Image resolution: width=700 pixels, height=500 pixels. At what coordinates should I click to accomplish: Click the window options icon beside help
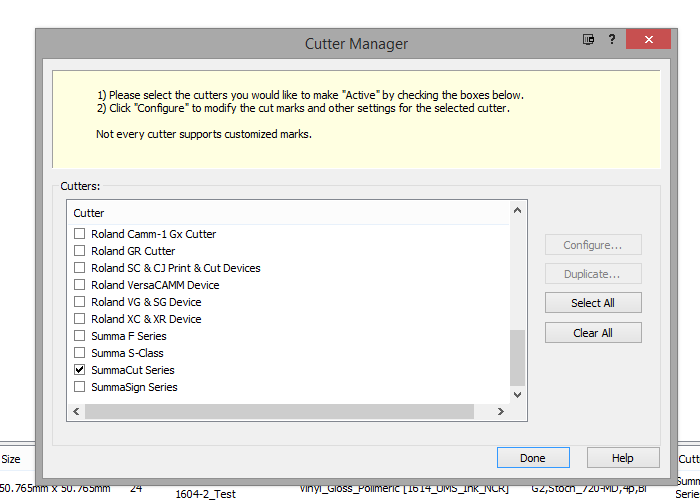(x=588, y=39)
